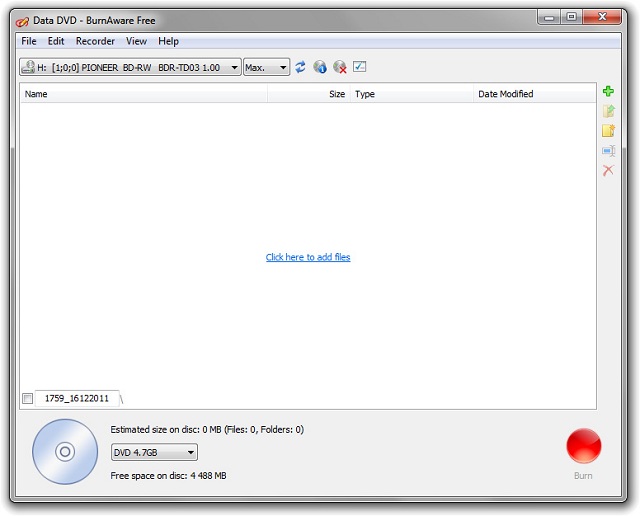
Task: Click the erase disc icon
Action: (x=340, y=67)
